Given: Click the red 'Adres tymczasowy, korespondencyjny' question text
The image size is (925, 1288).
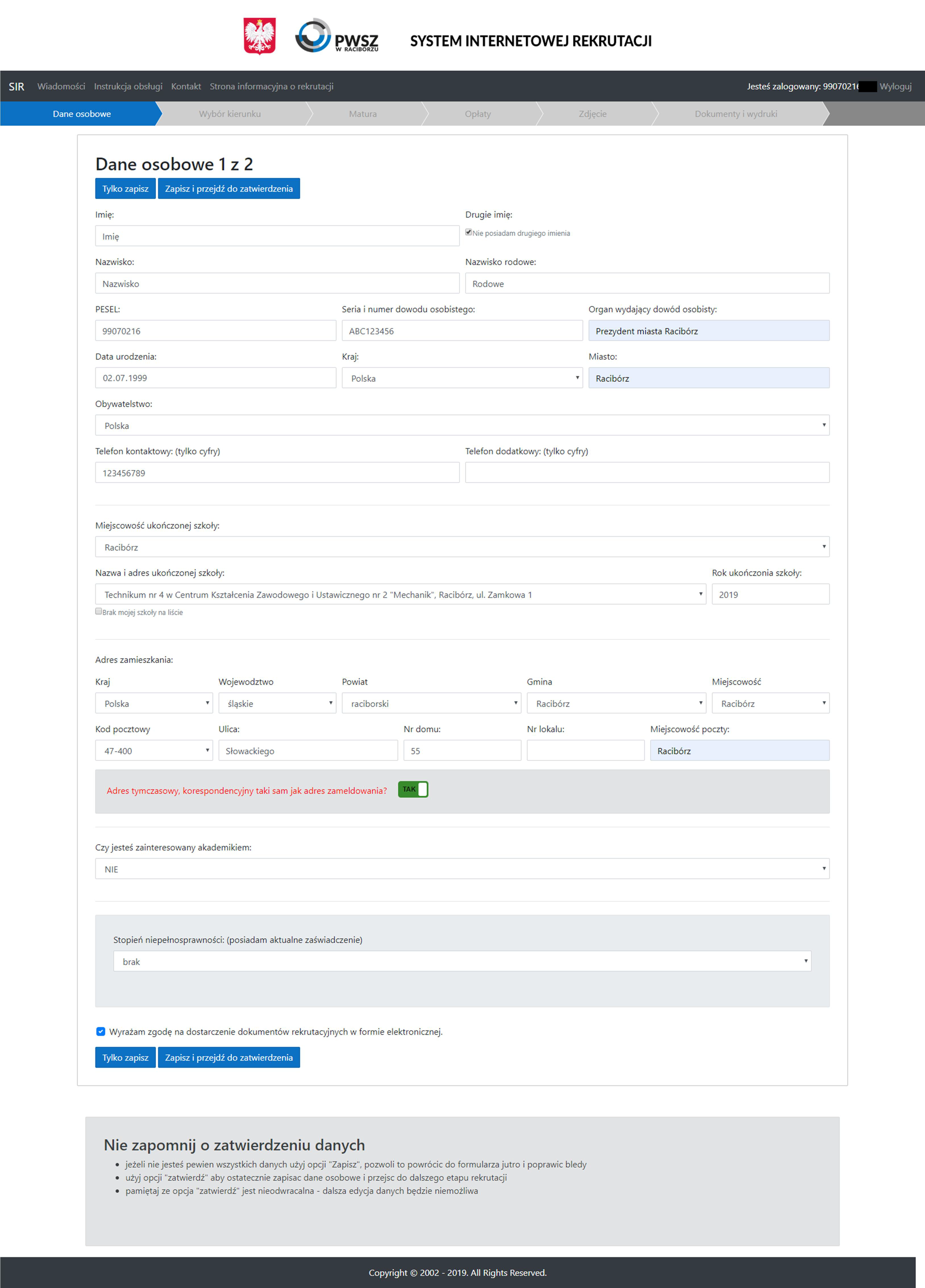Looking at the screenshot, I should pos(247,791).
